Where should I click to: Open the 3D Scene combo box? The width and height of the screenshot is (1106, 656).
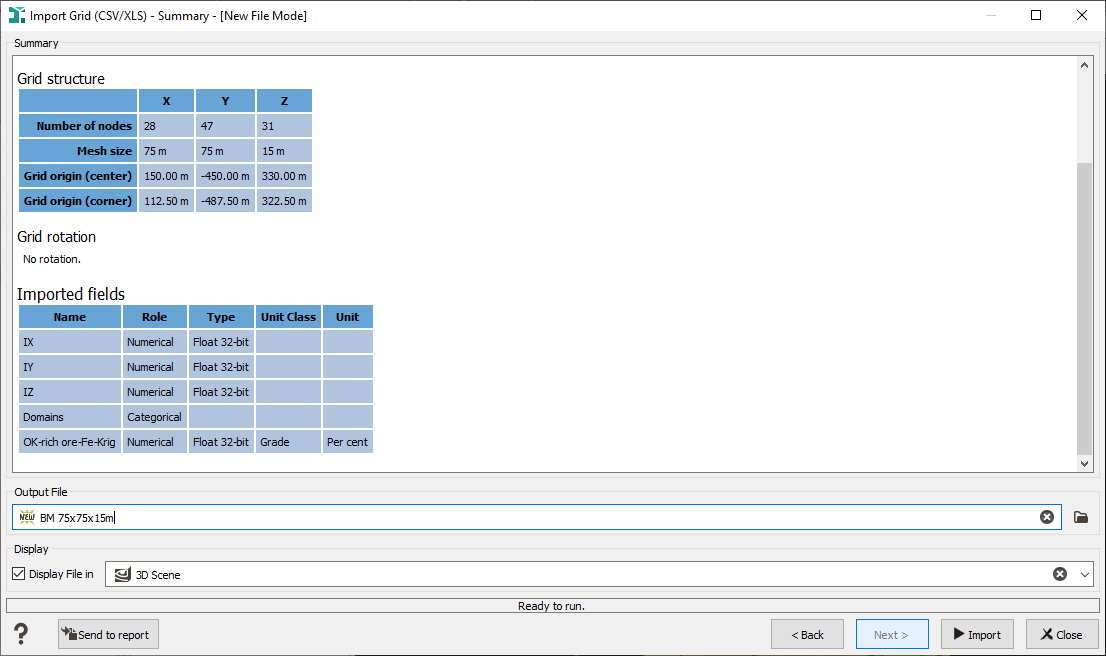coord(599,574)
